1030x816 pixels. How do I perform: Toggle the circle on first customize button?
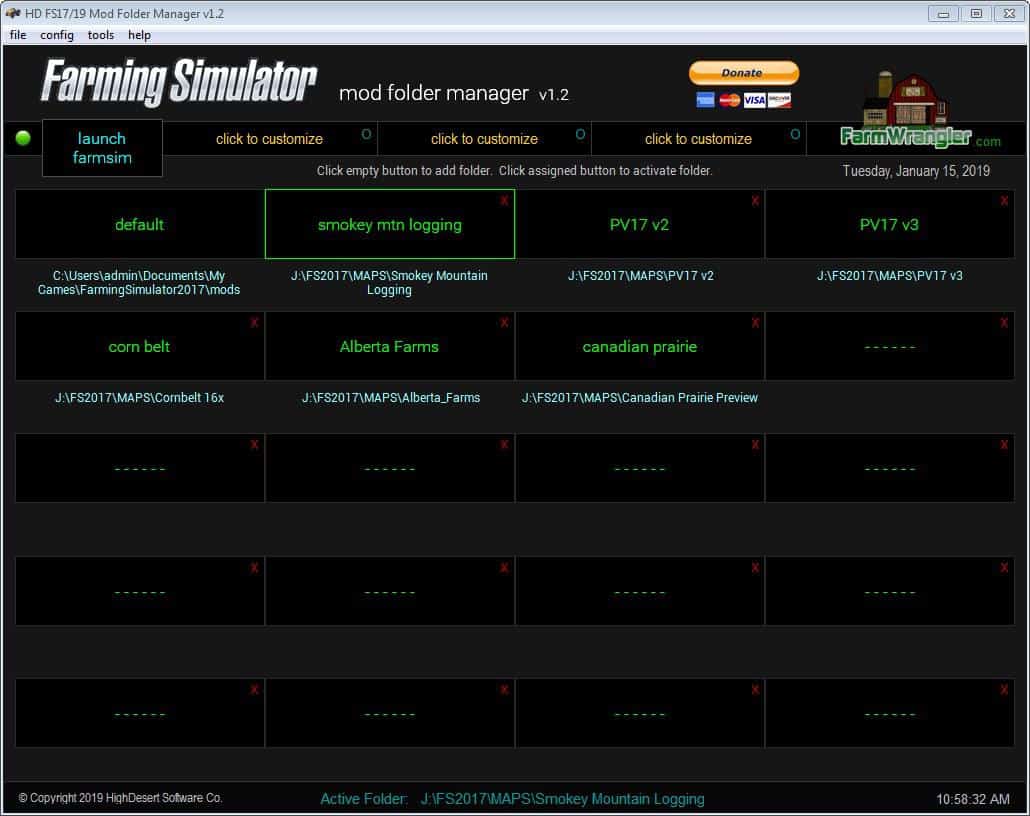point(366,134)
